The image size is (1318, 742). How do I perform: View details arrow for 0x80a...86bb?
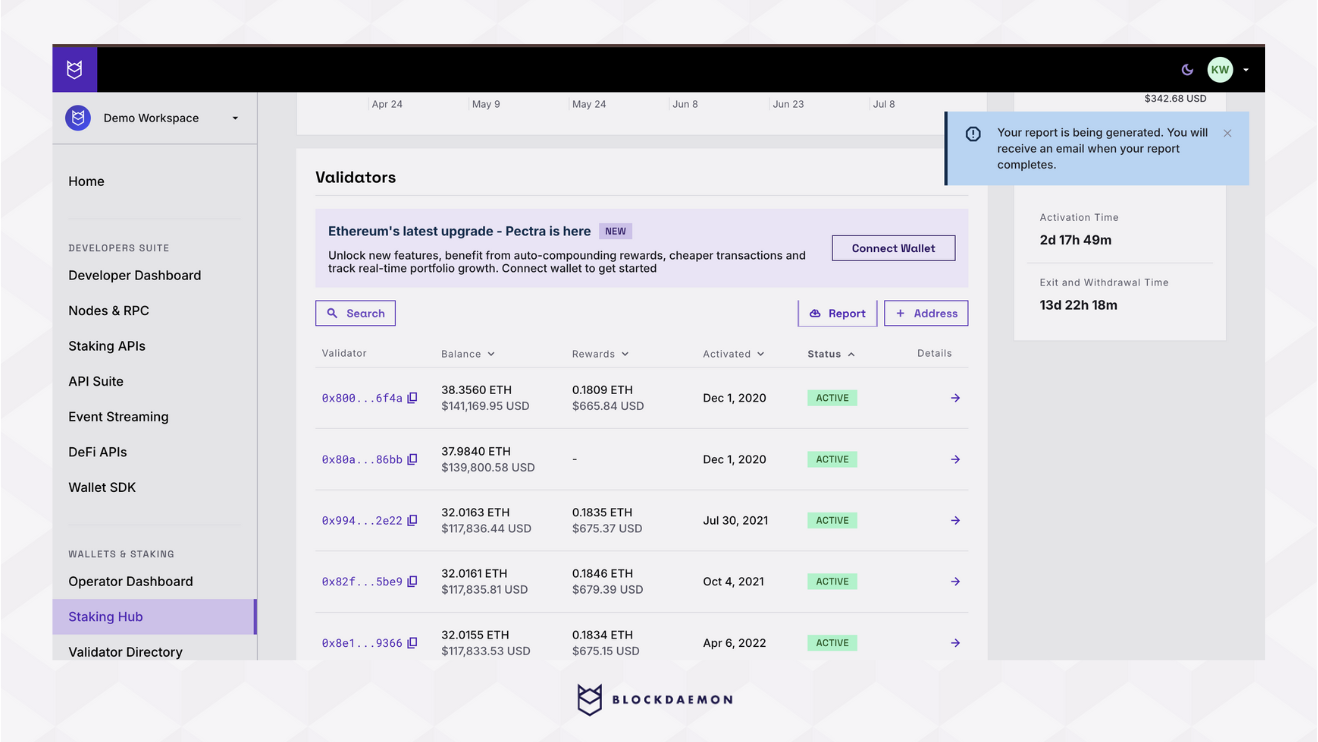click(955, 460)
